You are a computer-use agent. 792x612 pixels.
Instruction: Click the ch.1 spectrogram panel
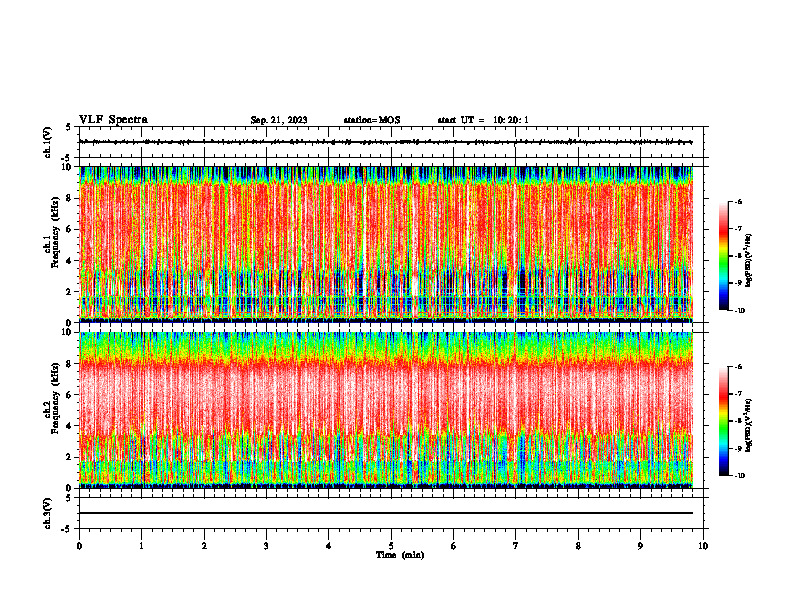coord(386,244)
